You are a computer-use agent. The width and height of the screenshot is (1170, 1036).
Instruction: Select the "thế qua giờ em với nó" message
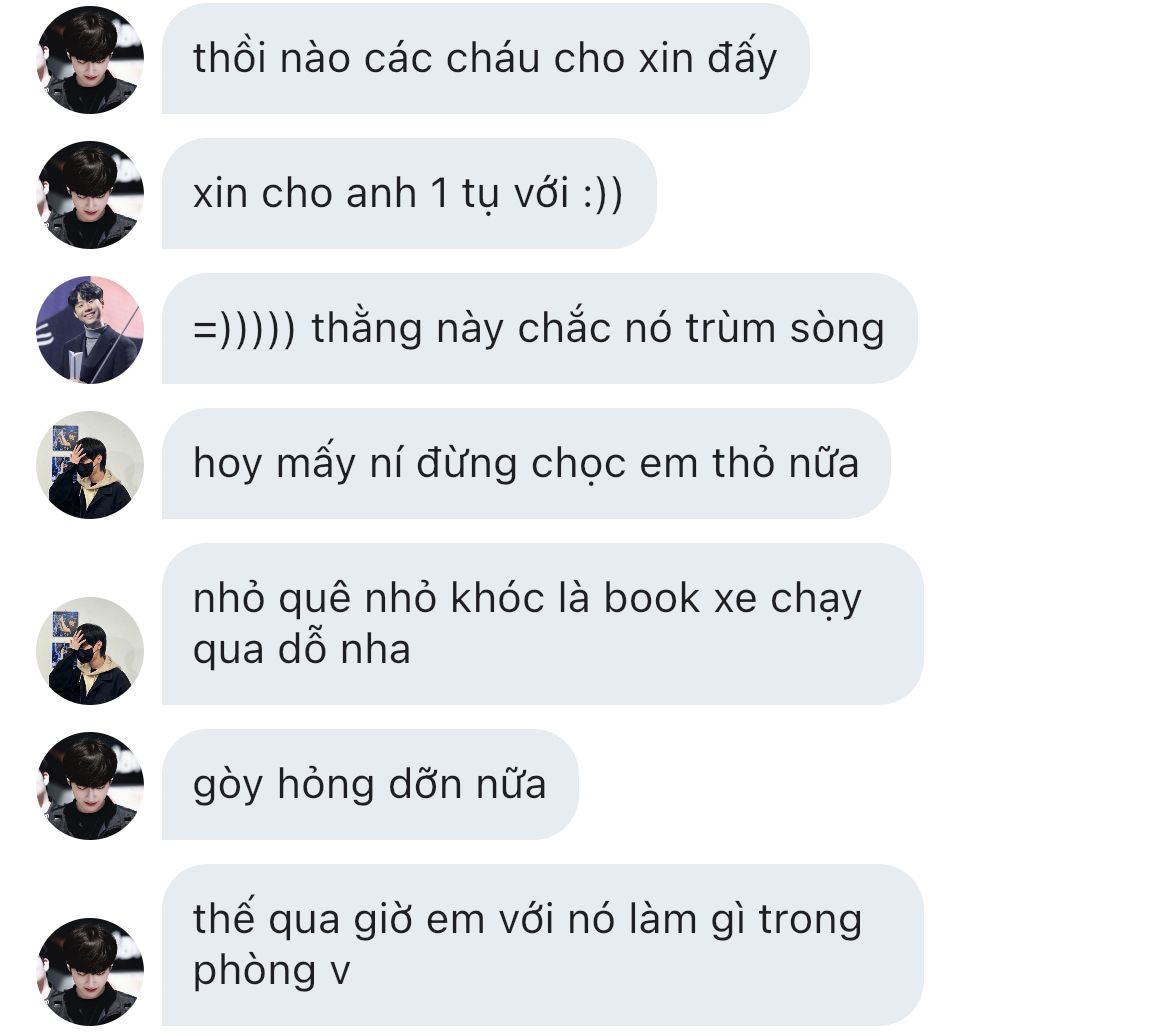click(x=542, y=946)
